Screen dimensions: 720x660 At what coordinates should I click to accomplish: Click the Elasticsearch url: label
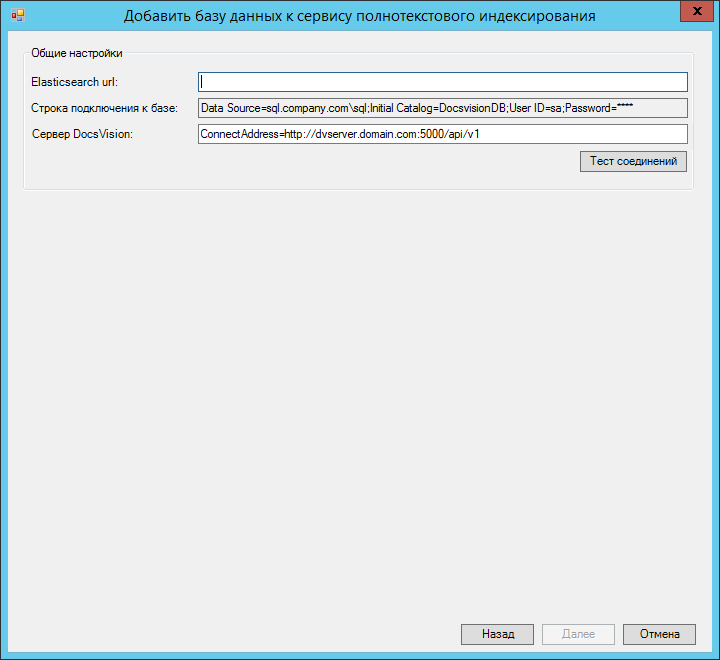point(75,82)
